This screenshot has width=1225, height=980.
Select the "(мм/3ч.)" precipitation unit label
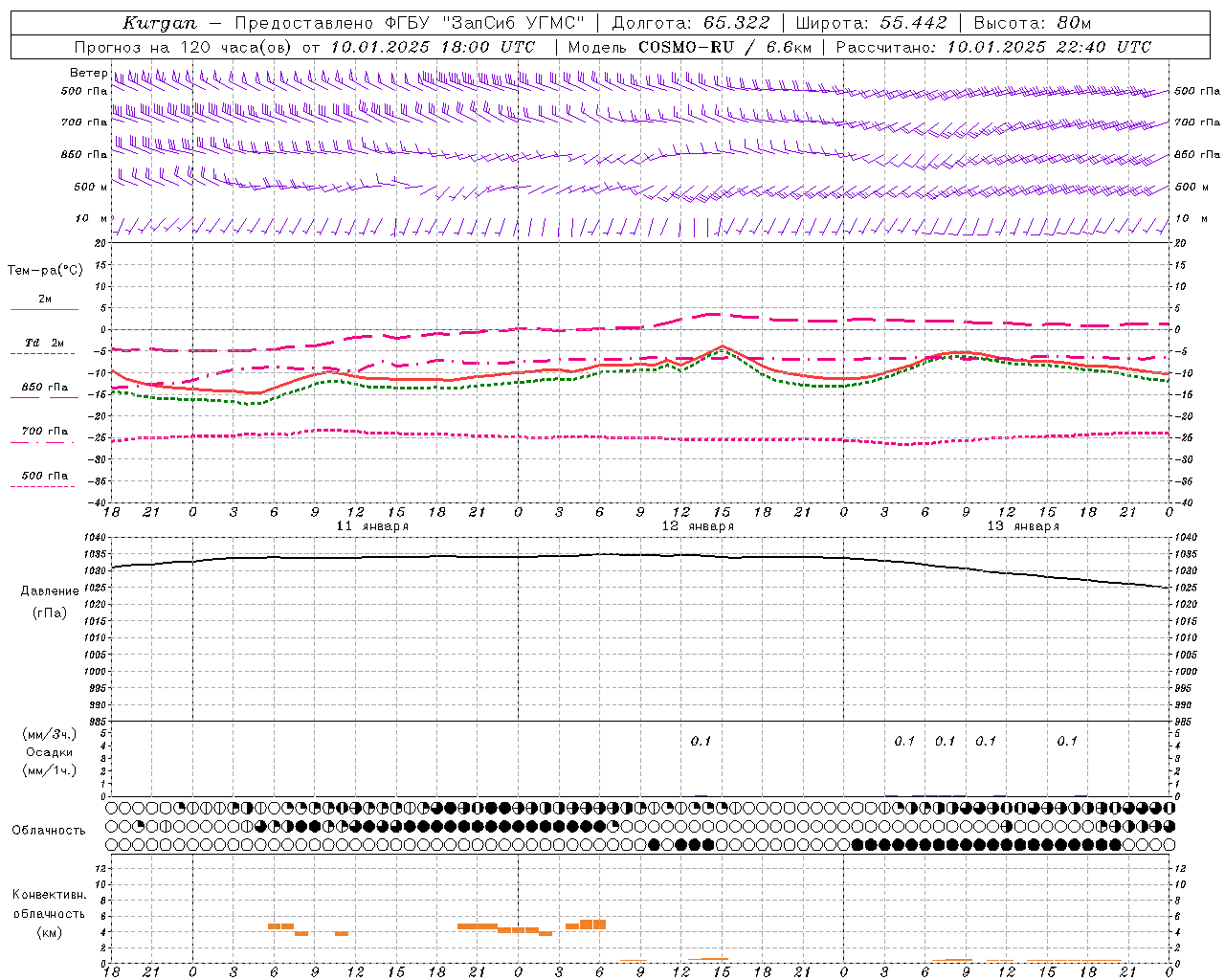[x=50, y=735]
